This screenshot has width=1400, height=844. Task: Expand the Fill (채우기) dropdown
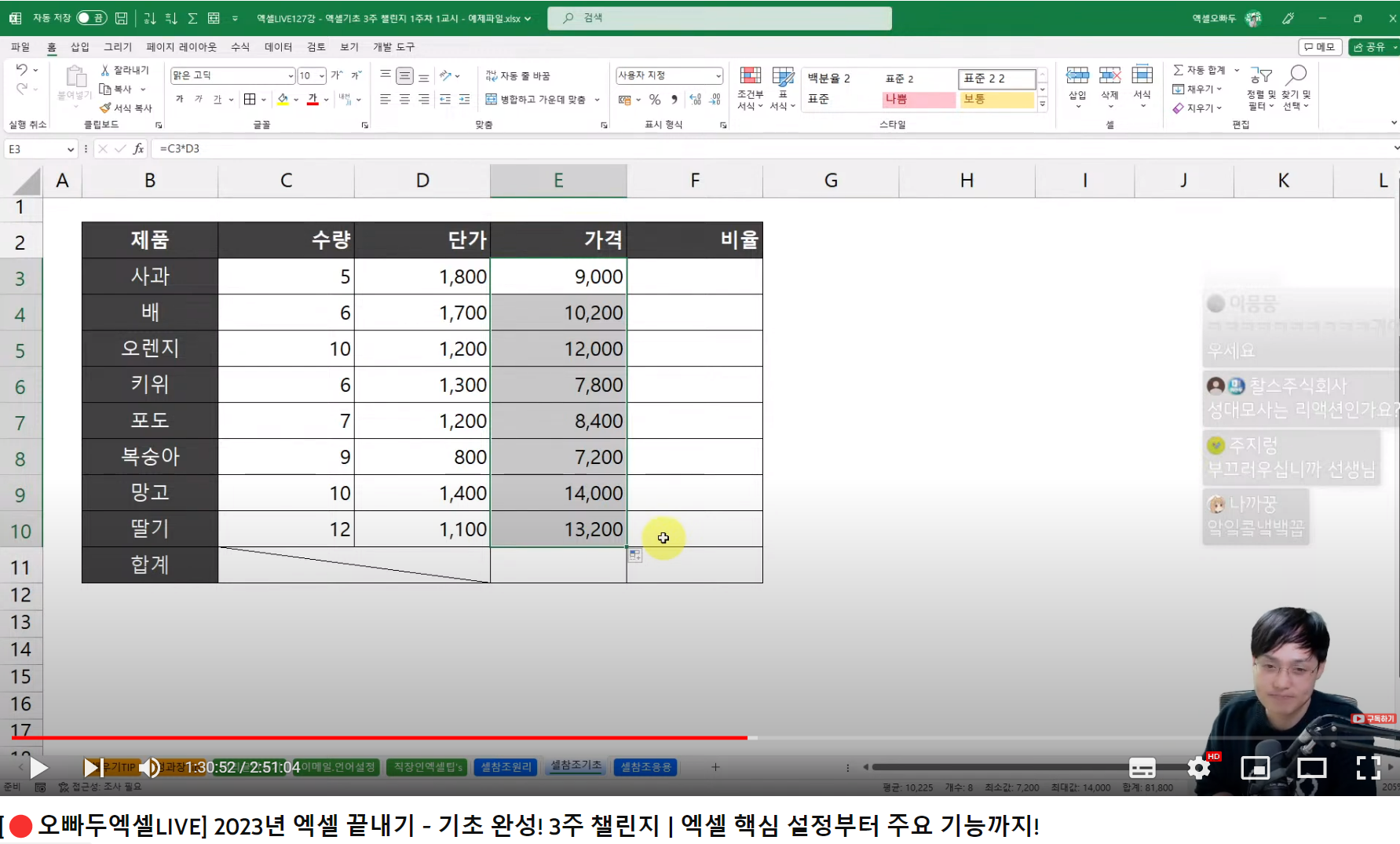(1219, 89)
